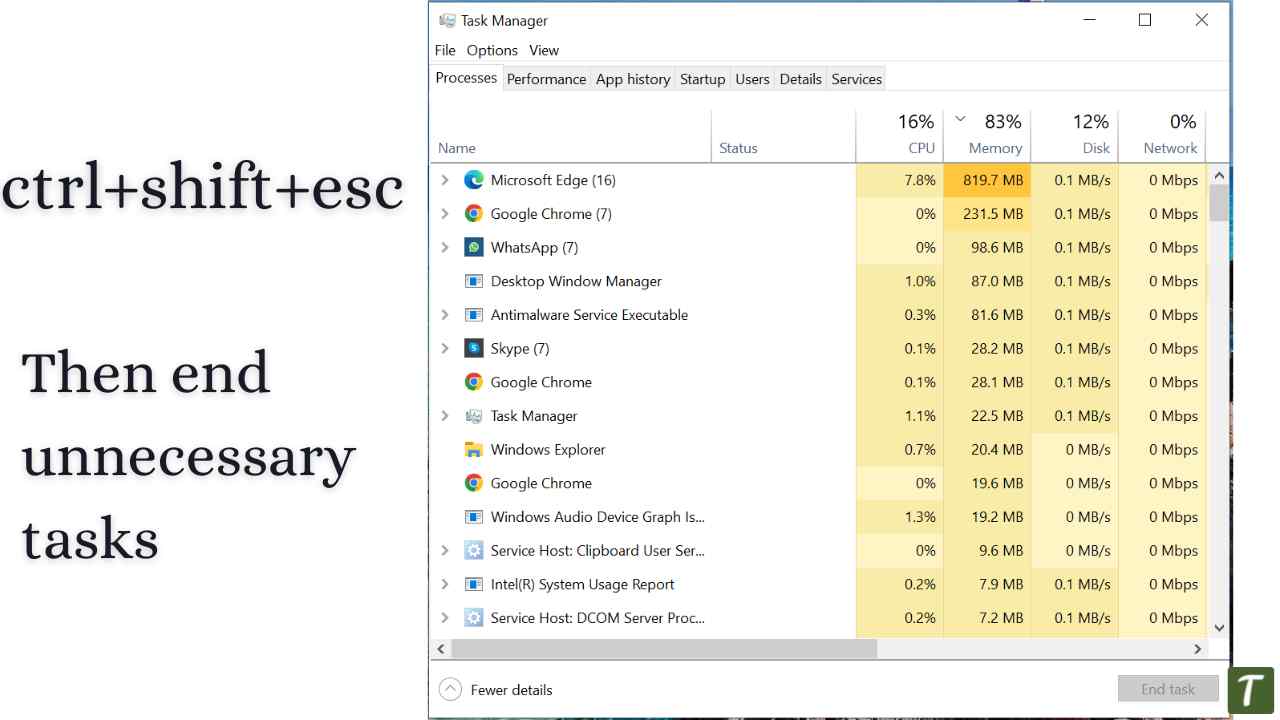The height and width of the screenshot is (720, 1280).
Task: Open the View menu
Action: click(544, 50)
